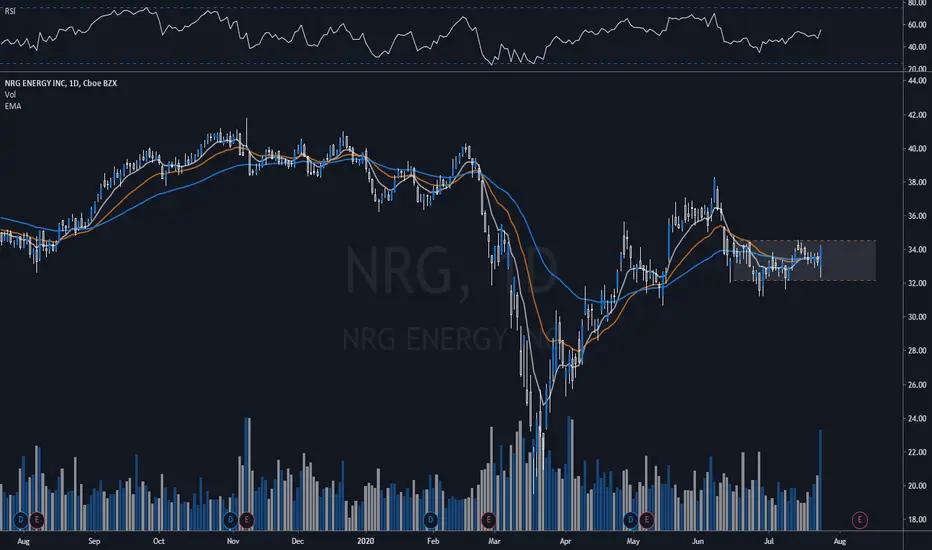
Task: Click the dividend marker near the May label
Action: (x=631, y=520)
